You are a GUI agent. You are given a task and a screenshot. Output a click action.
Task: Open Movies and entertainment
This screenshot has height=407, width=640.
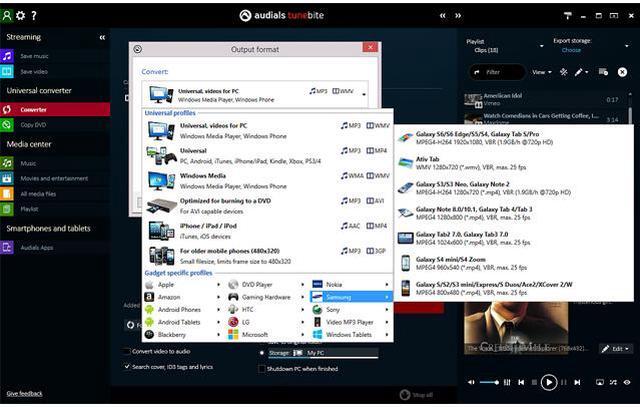[x=54, y=178]
